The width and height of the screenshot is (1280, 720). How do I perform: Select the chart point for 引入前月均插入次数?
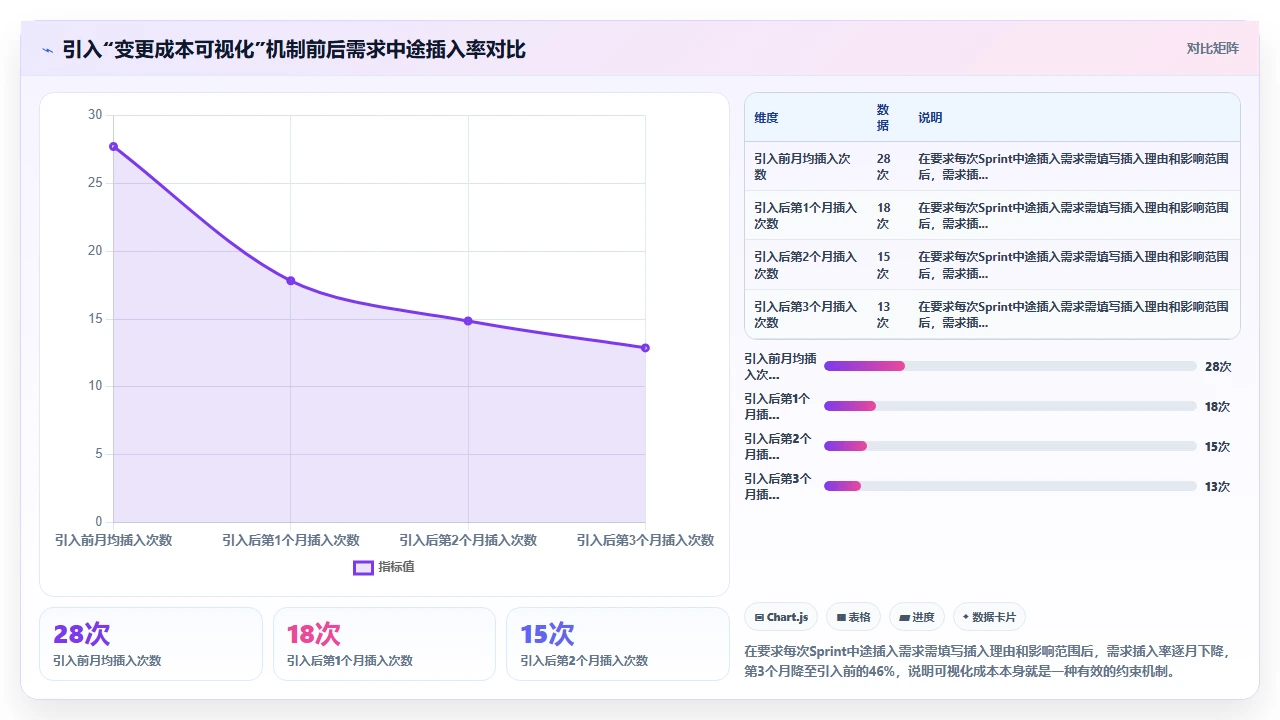pos(113,146)
